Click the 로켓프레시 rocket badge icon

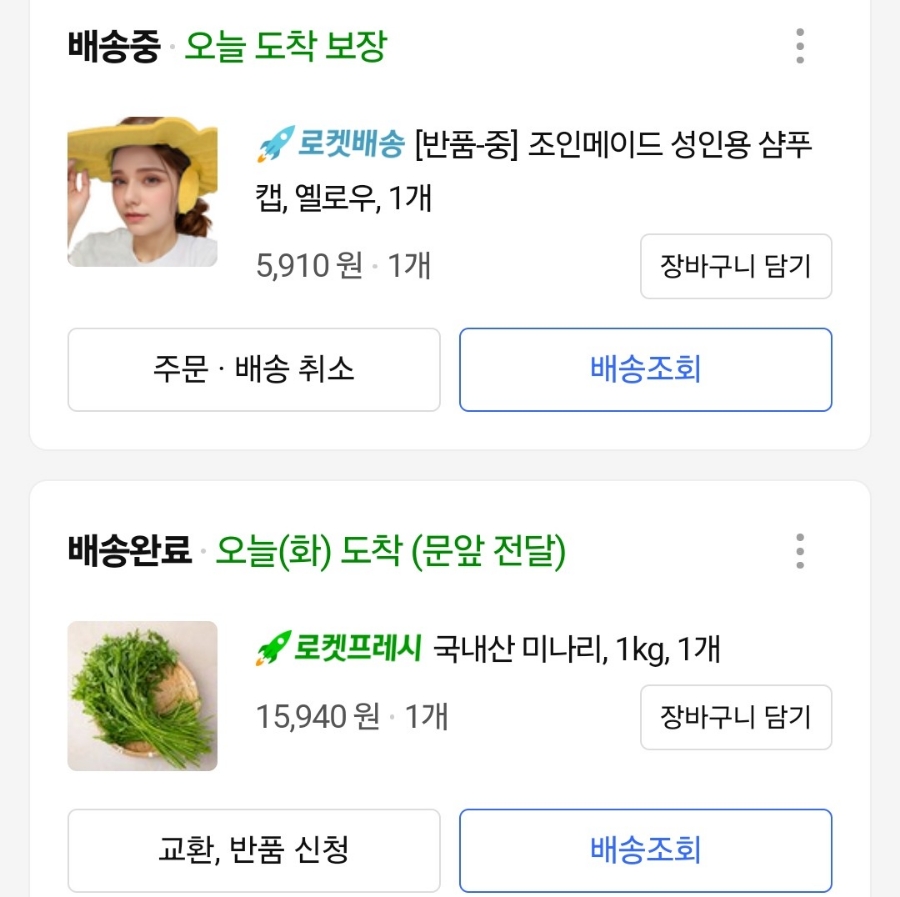coord(273,650)
